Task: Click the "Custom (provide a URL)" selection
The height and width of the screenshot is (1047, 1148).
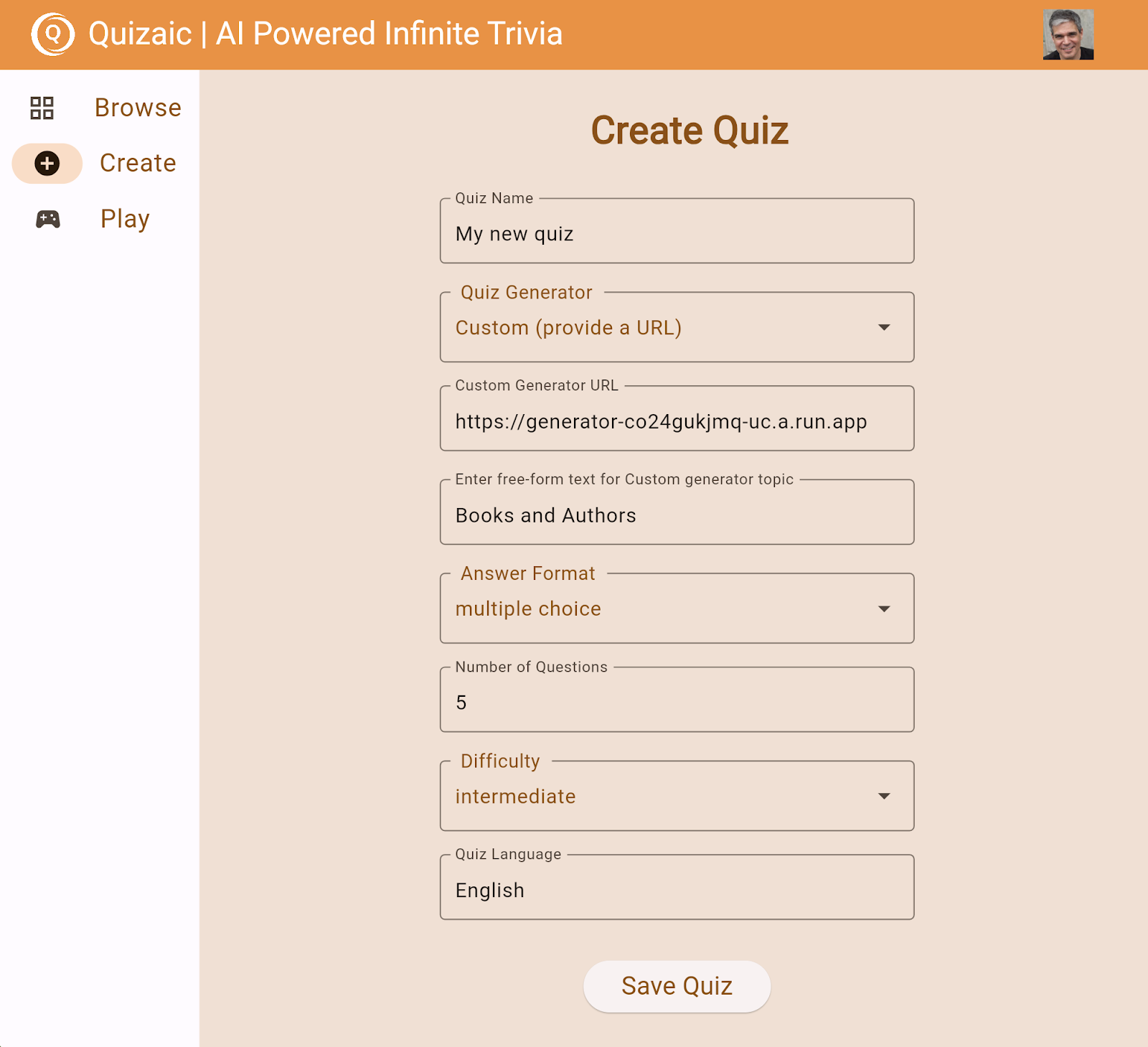Action: [568, 327]
